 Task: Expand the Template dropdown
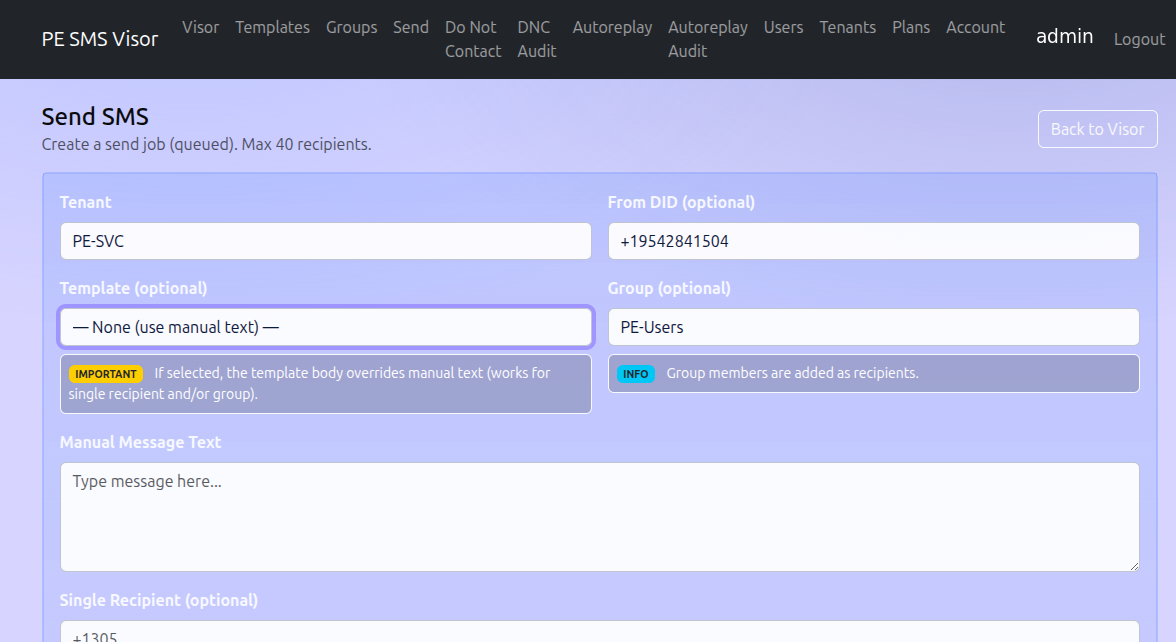coord(325,327)
